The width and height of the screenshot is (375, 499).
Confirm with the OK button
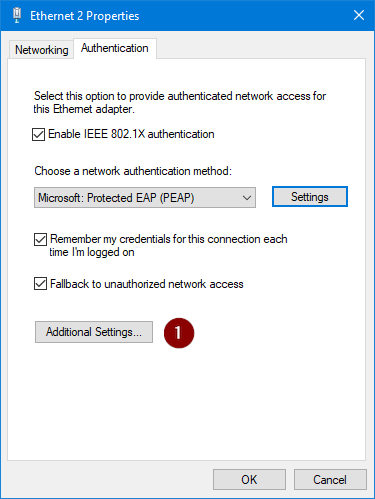coord(249,480)
